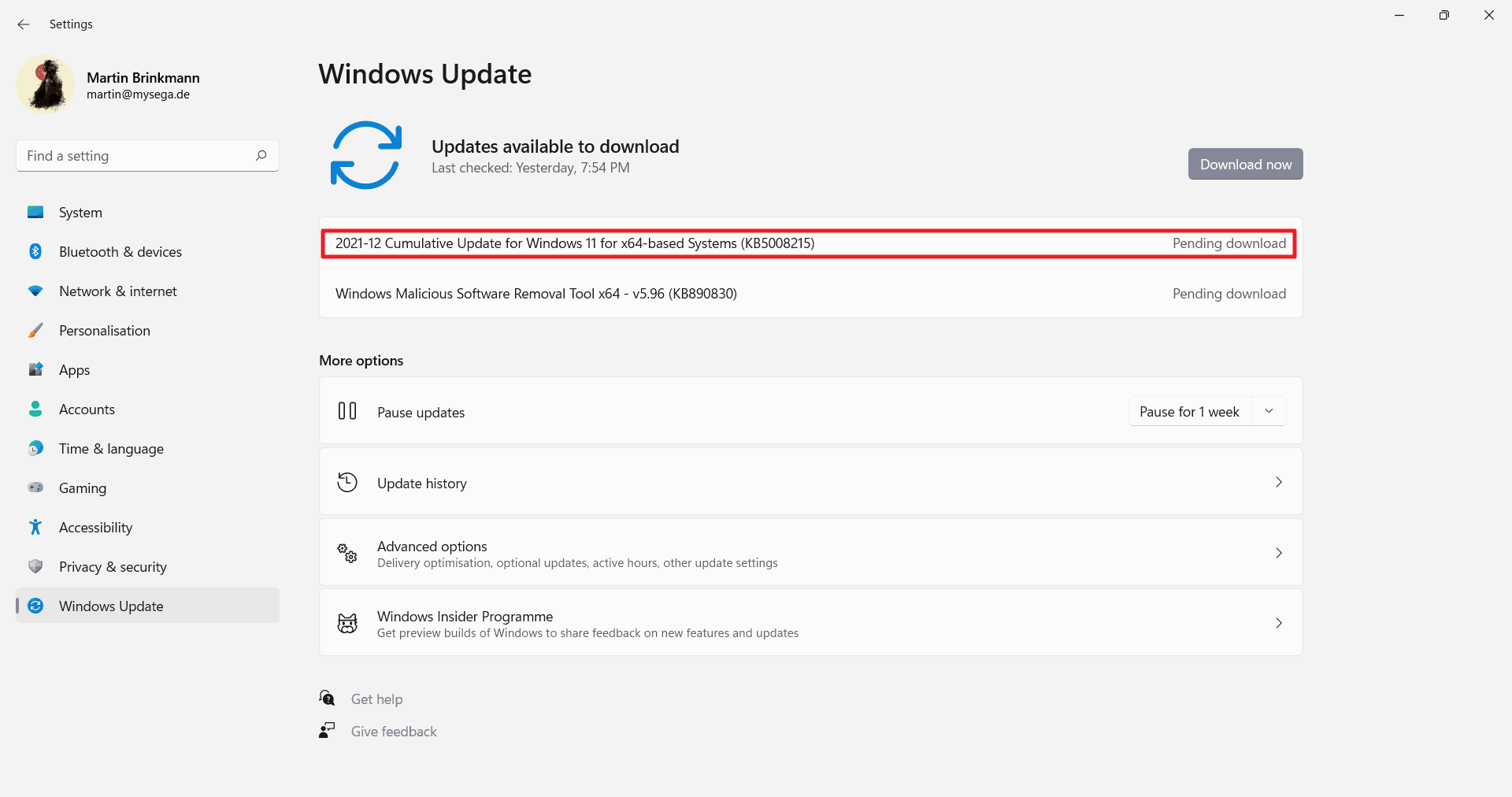Open the Accounts section

(147, 409)
